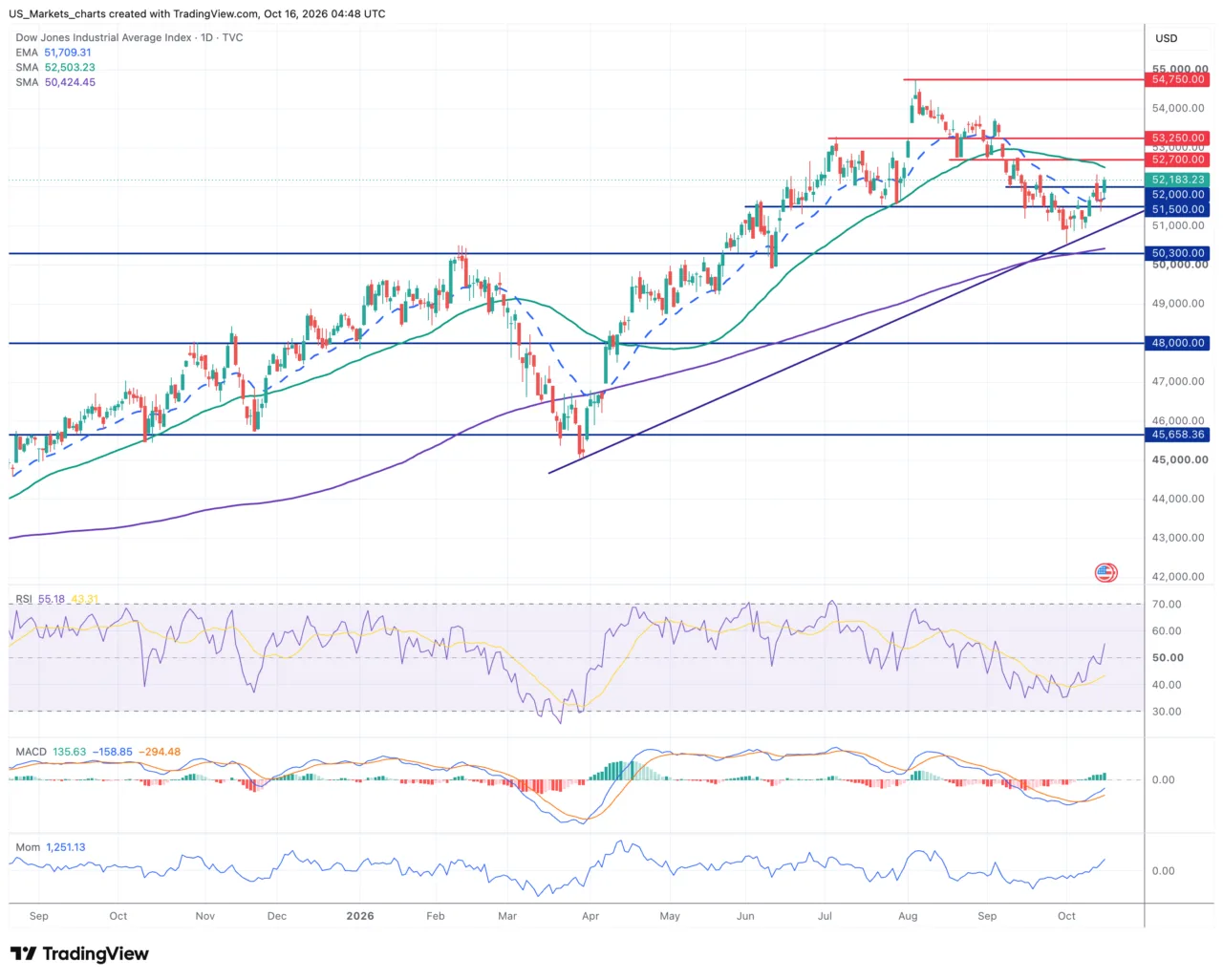Click the Jun label on time axis
This screenshot has height=980, width=1223.
tap(745, 916)
